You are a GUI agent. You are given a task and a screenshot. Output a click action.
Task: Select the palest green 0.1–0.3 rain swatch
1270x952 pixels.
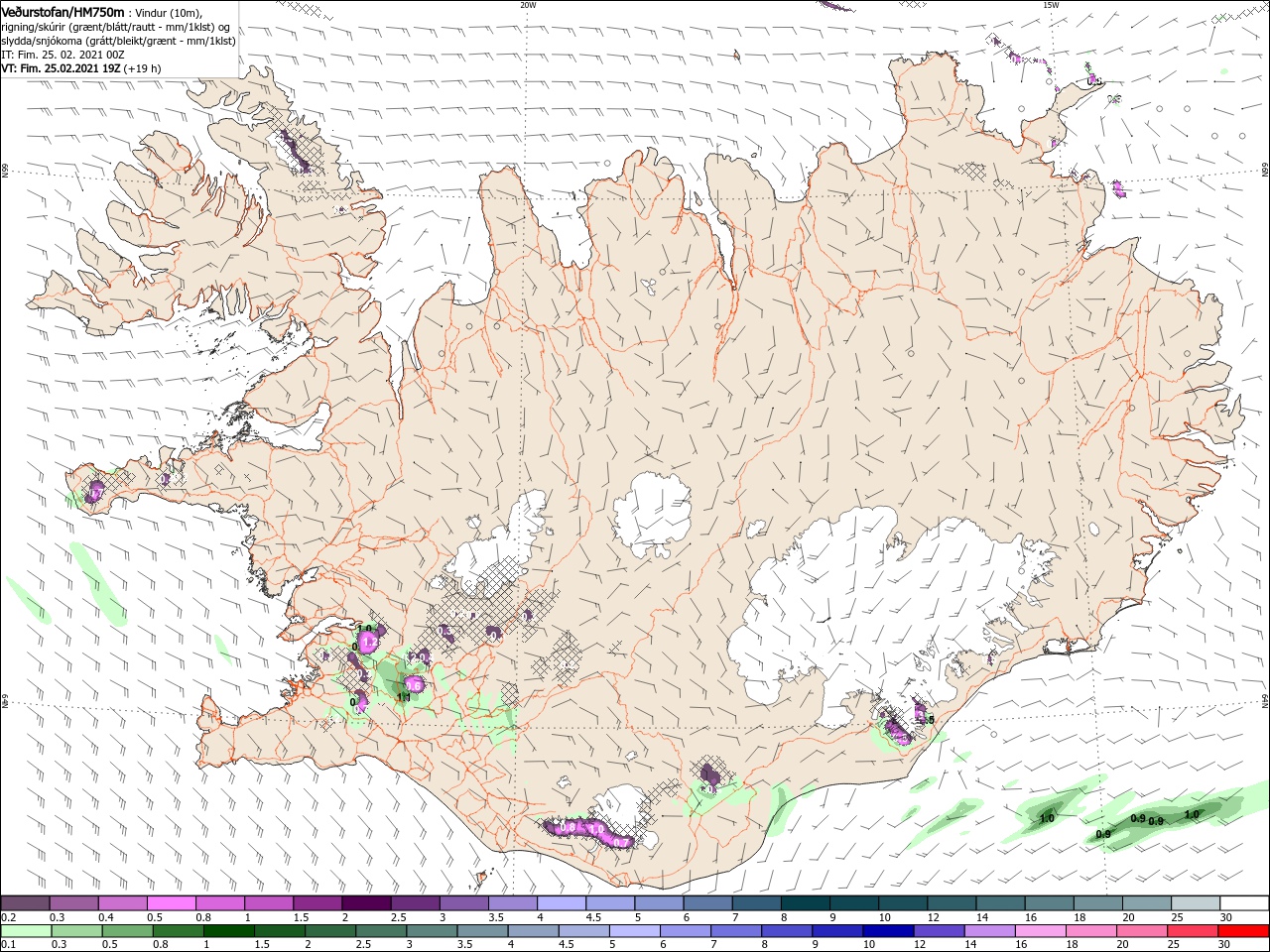[x=26, y=931]
